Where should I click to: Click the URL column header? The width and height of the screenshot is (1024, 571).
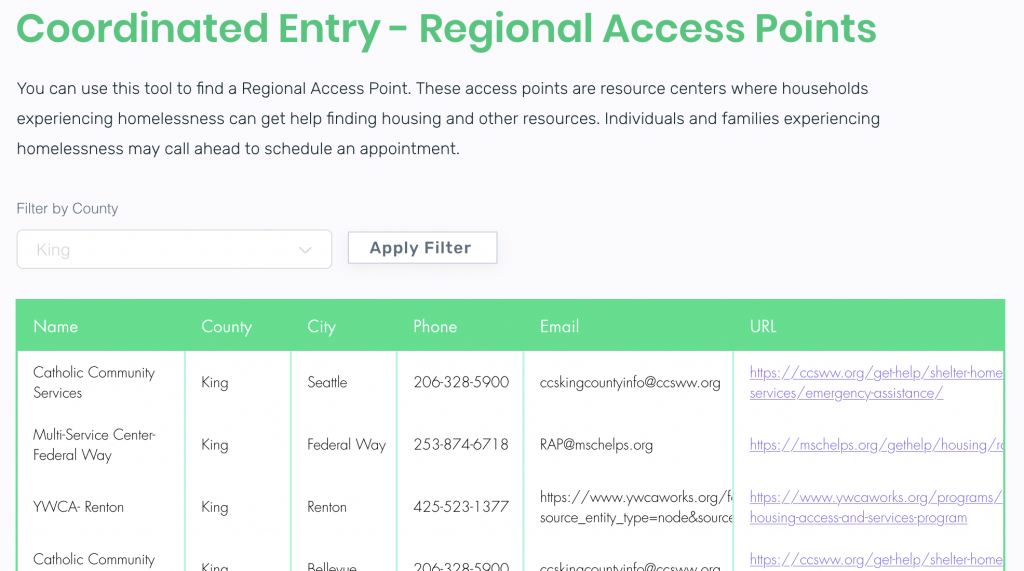coord(763,327)
